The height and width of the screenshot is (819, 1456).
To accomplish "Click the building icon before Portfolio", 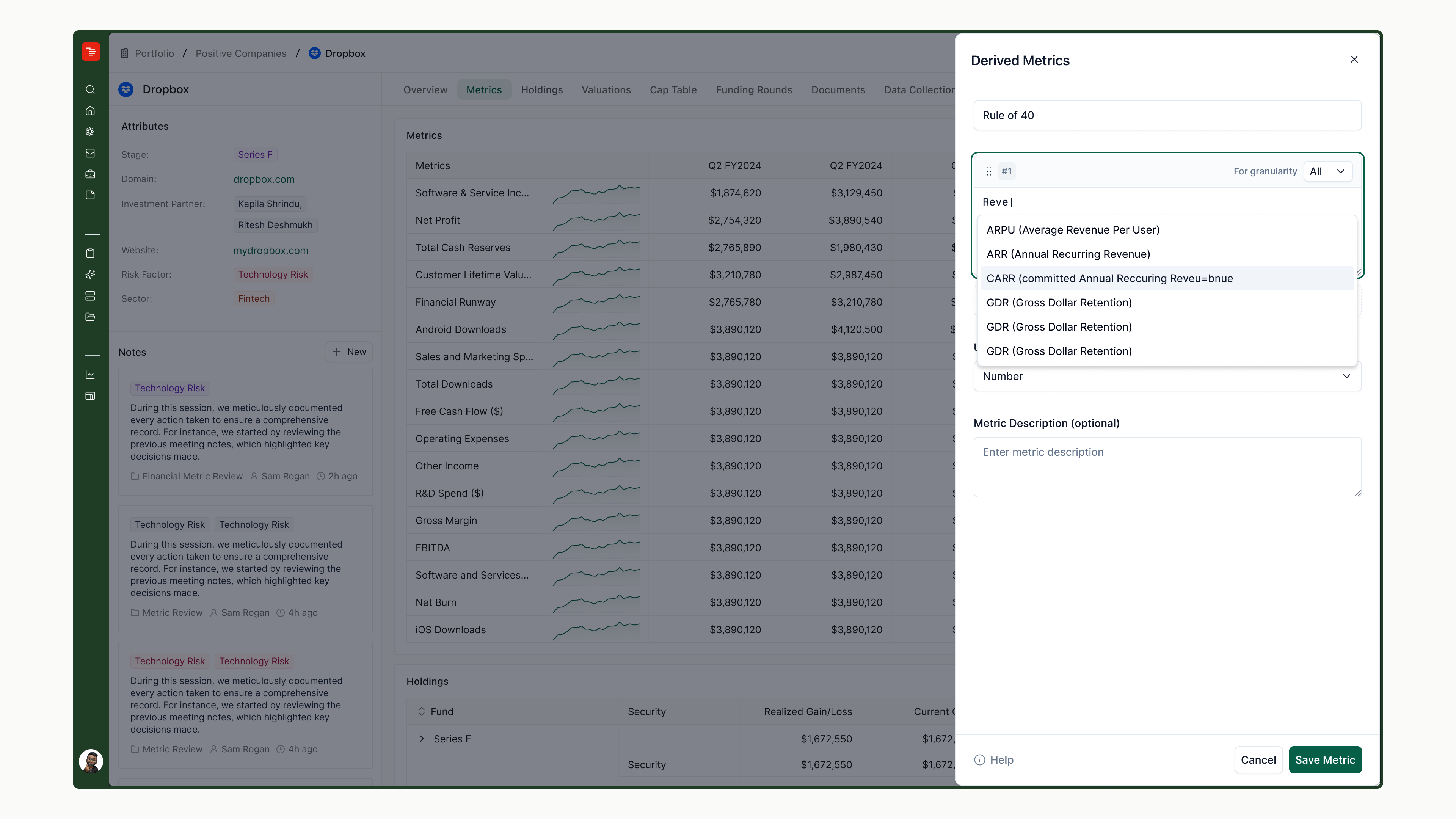I will tap(124, 53).
